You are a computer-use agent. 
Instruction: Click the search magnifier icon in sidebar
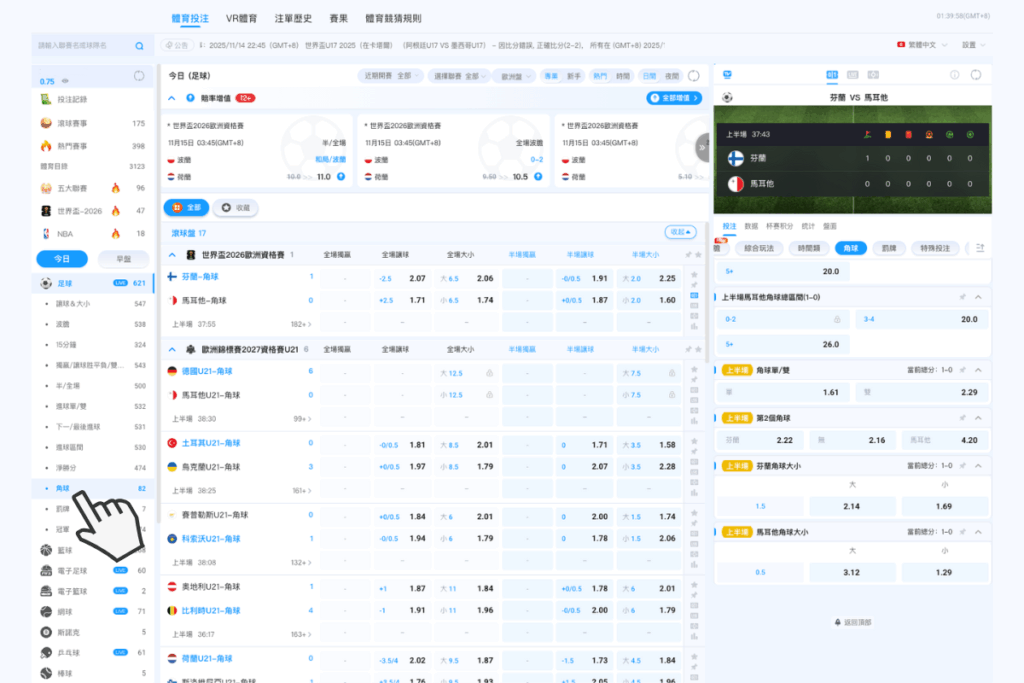click(x=139, y=46)
